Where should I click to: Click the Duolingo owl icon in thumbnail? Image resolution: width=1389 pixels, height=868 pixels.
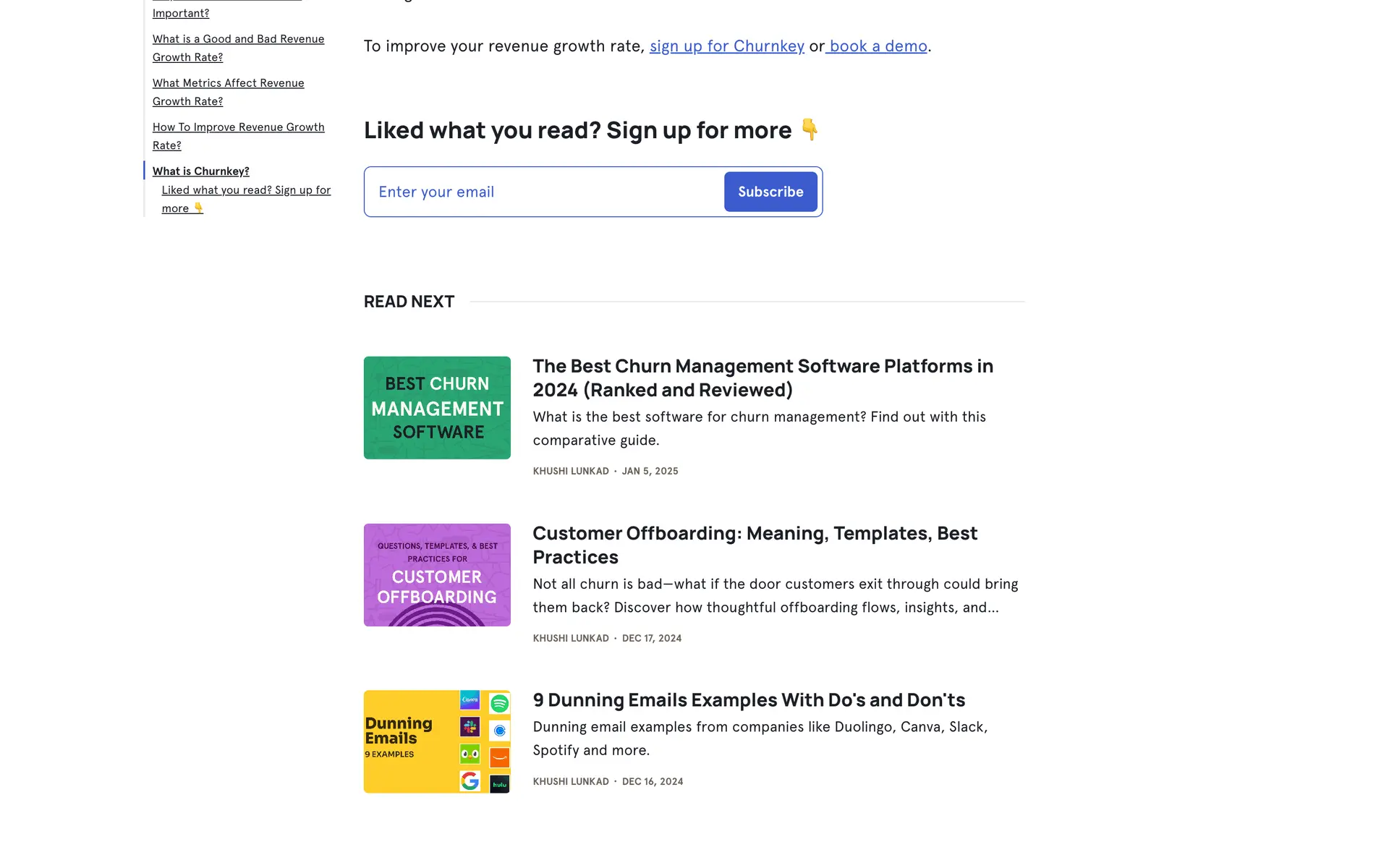(470, 755)
